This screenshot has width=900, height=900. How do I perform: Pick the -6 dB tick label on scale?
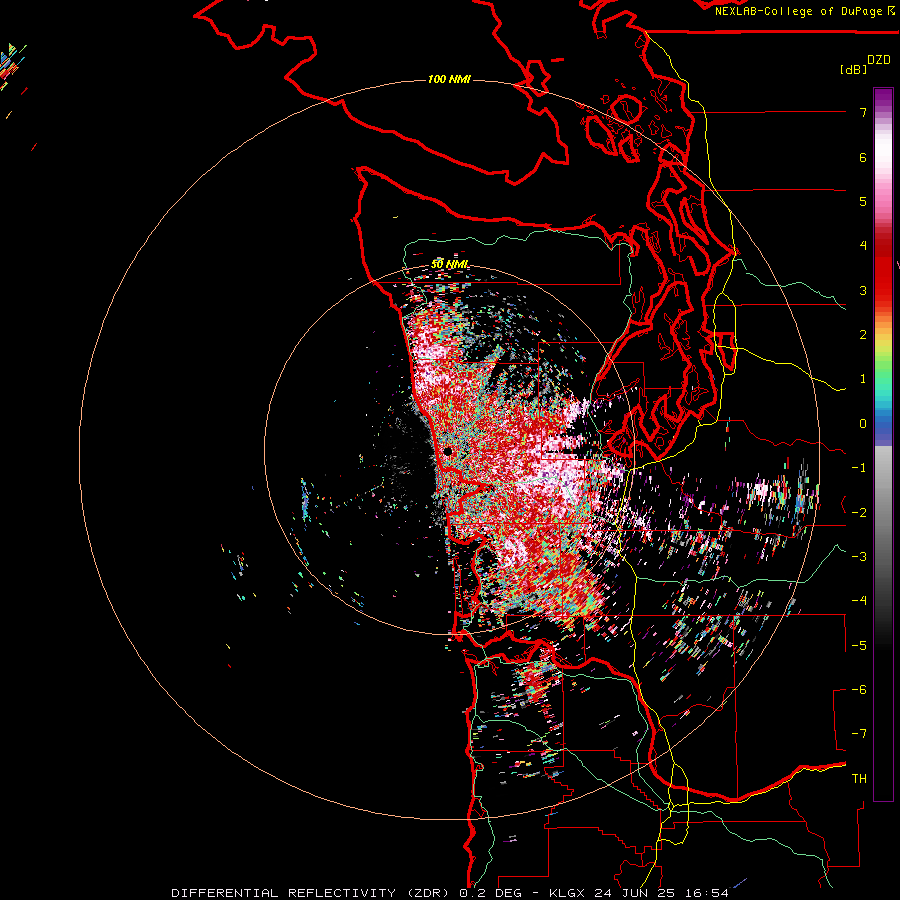(859, 690)
